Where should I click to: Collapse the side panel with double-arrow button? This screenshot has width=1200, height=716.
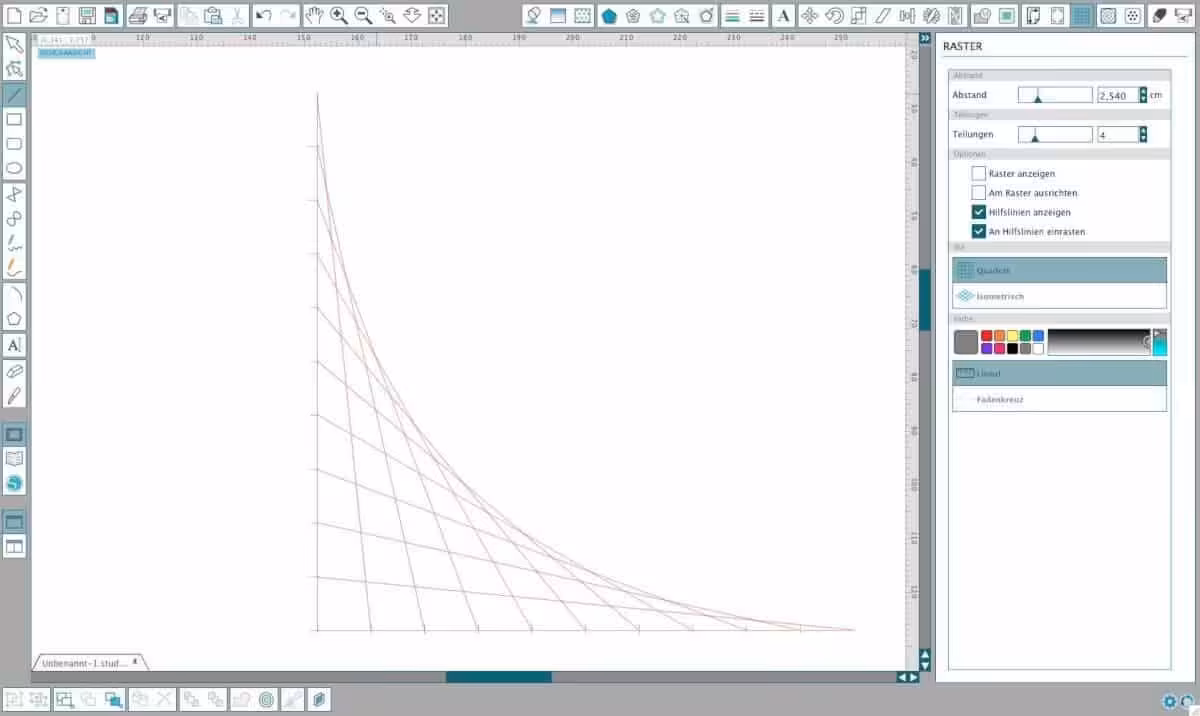point(926,38)
